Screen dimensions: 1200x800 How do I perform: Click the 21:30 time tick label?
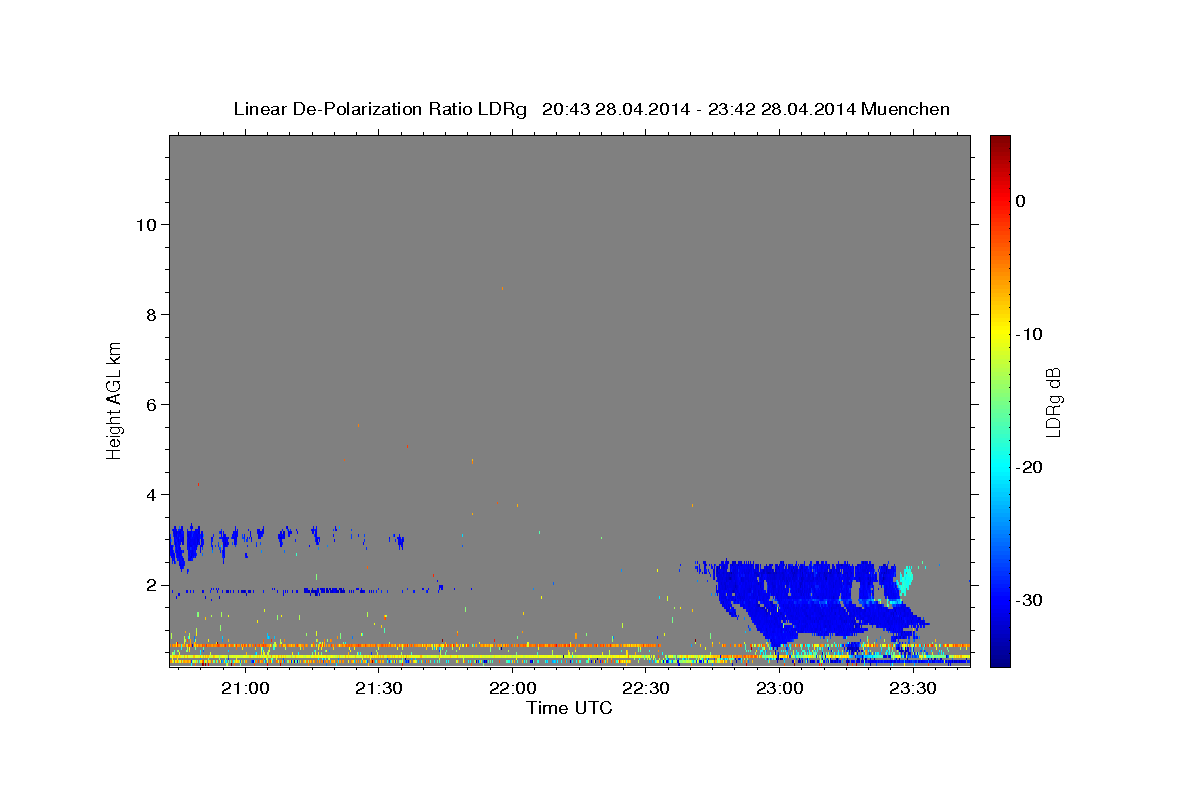coord(379,688)
